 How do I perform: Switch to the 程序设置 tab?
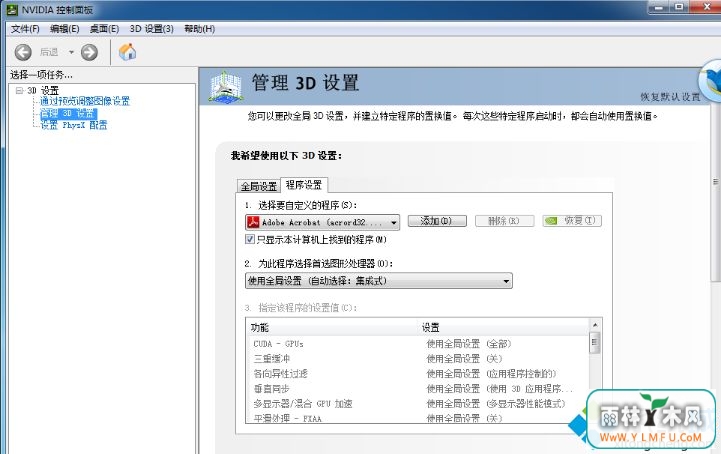click(x=304, y=185)
